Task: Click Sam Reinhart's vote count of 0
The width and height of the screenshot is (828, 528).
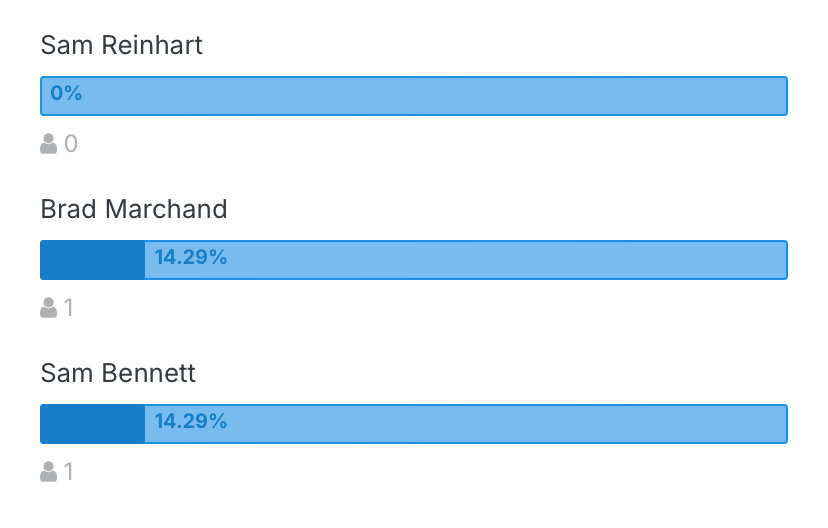Action: pyautogui.click(x=71, y=144)
